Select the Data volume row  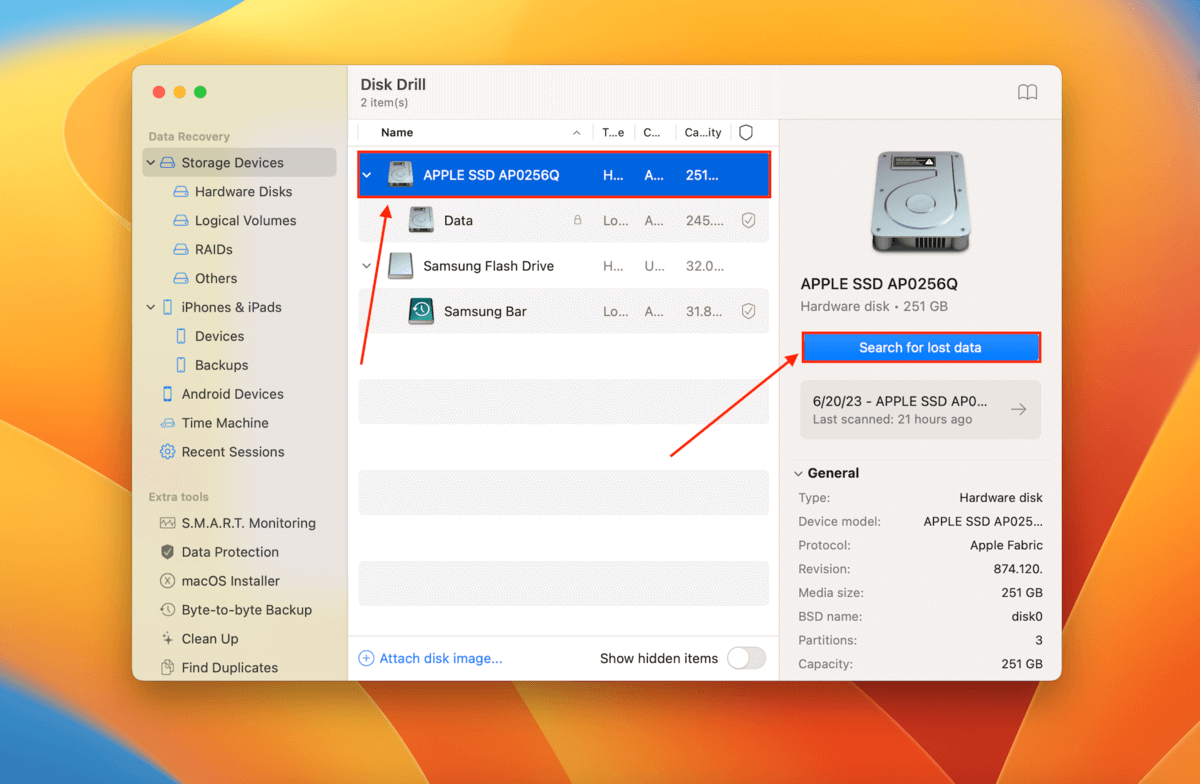pyautogui.click(x=564, y=221)
